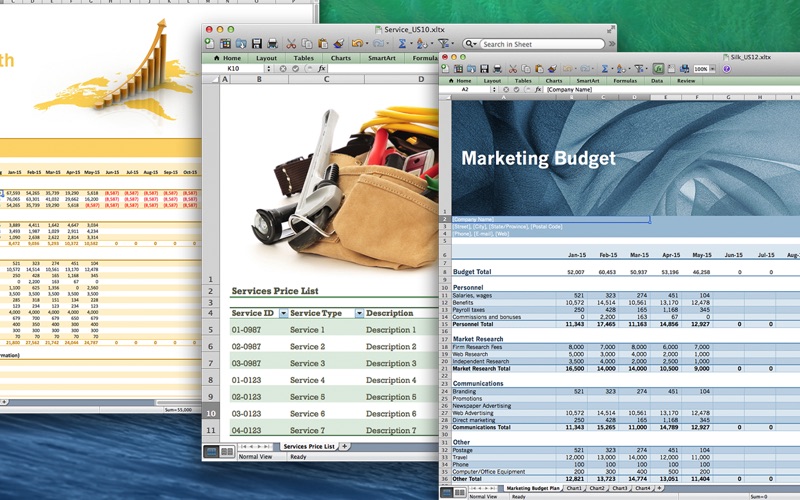Open the Data tab in Silk_US12 ribbon
This screenshot has height=500, width=800.
point(657,81)
